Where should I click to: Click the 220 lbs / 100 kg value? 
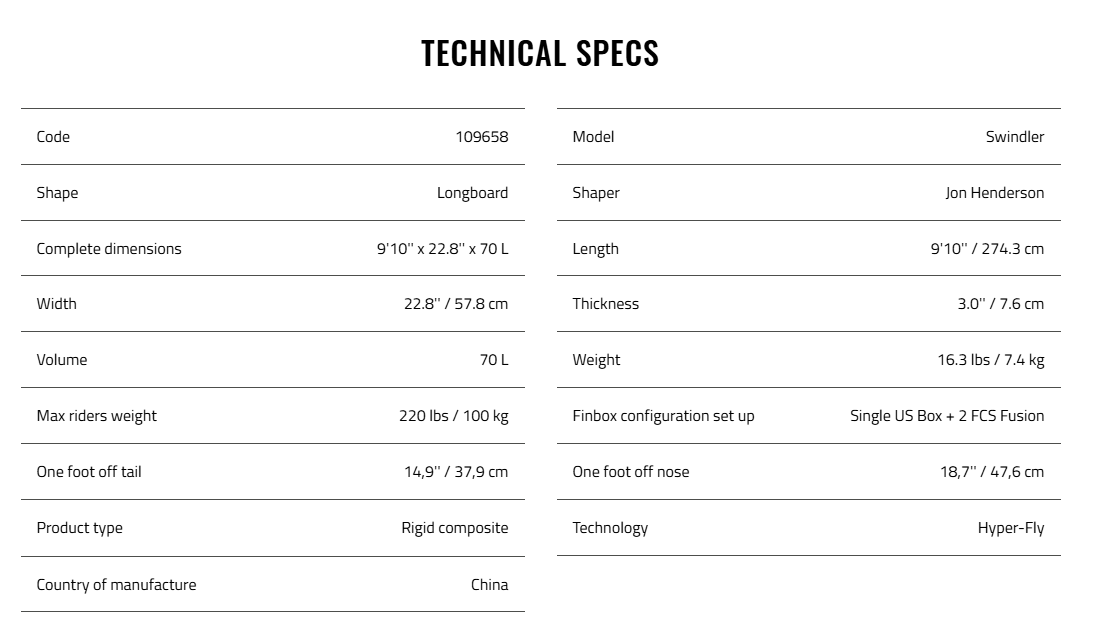pyautogui.click(x=453, y=416)
